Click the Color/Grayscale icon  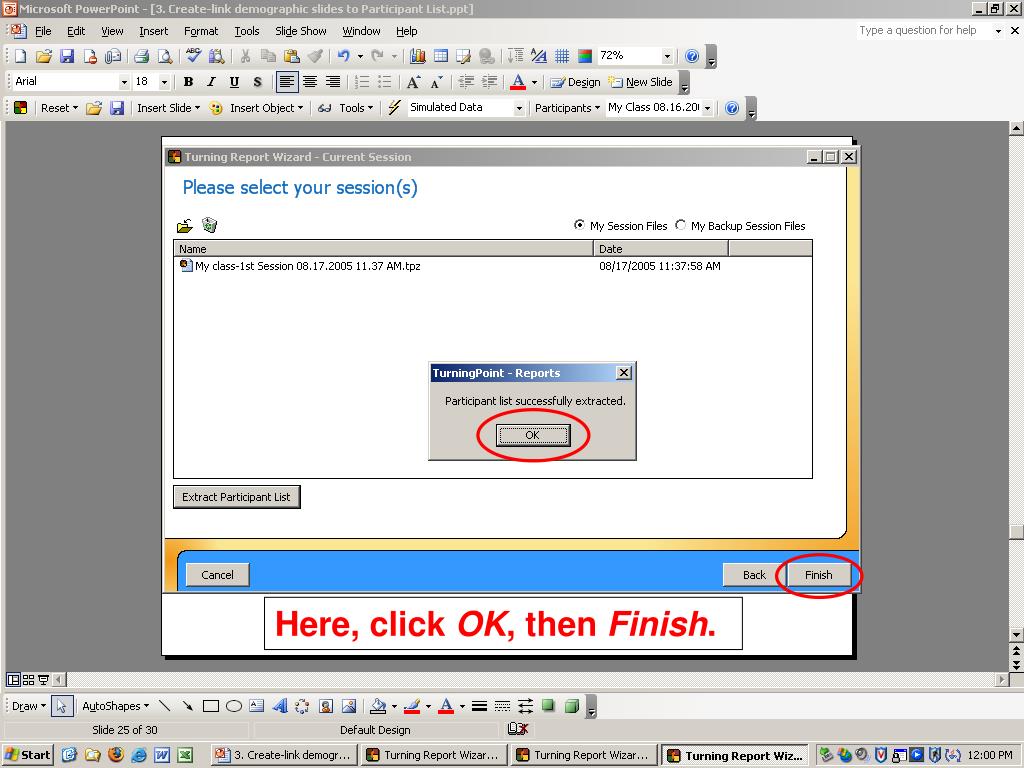(x=585, y=56)
